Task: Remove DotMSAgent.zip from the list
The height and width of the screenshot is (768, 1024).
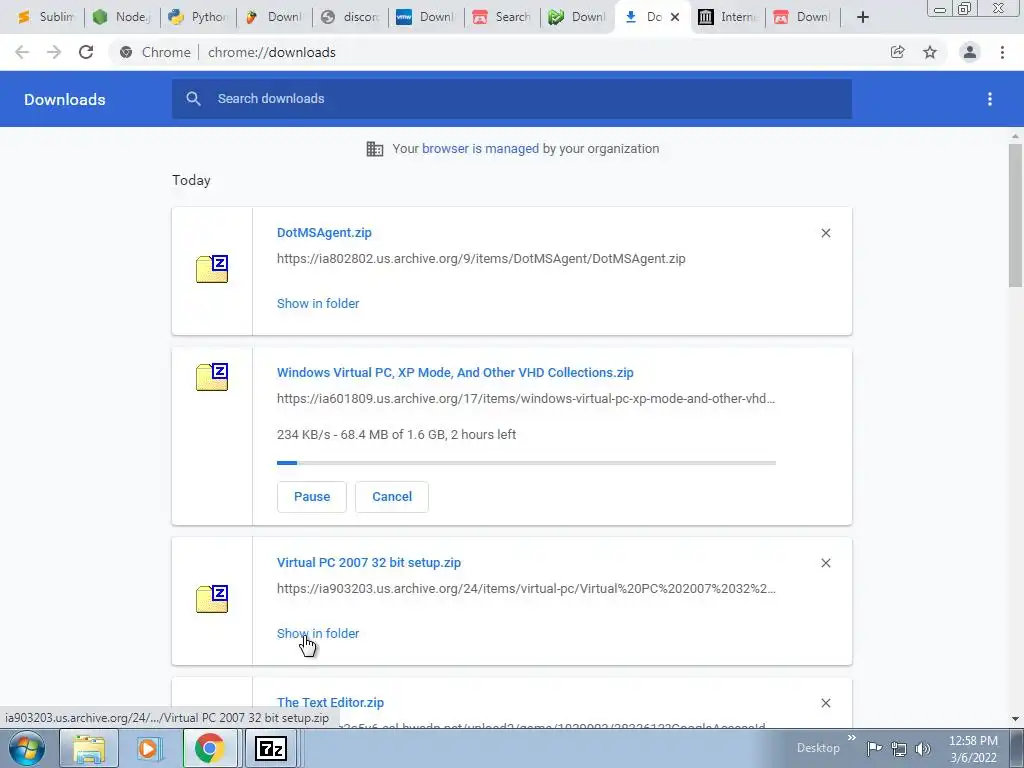Action: tap(826, 233)
